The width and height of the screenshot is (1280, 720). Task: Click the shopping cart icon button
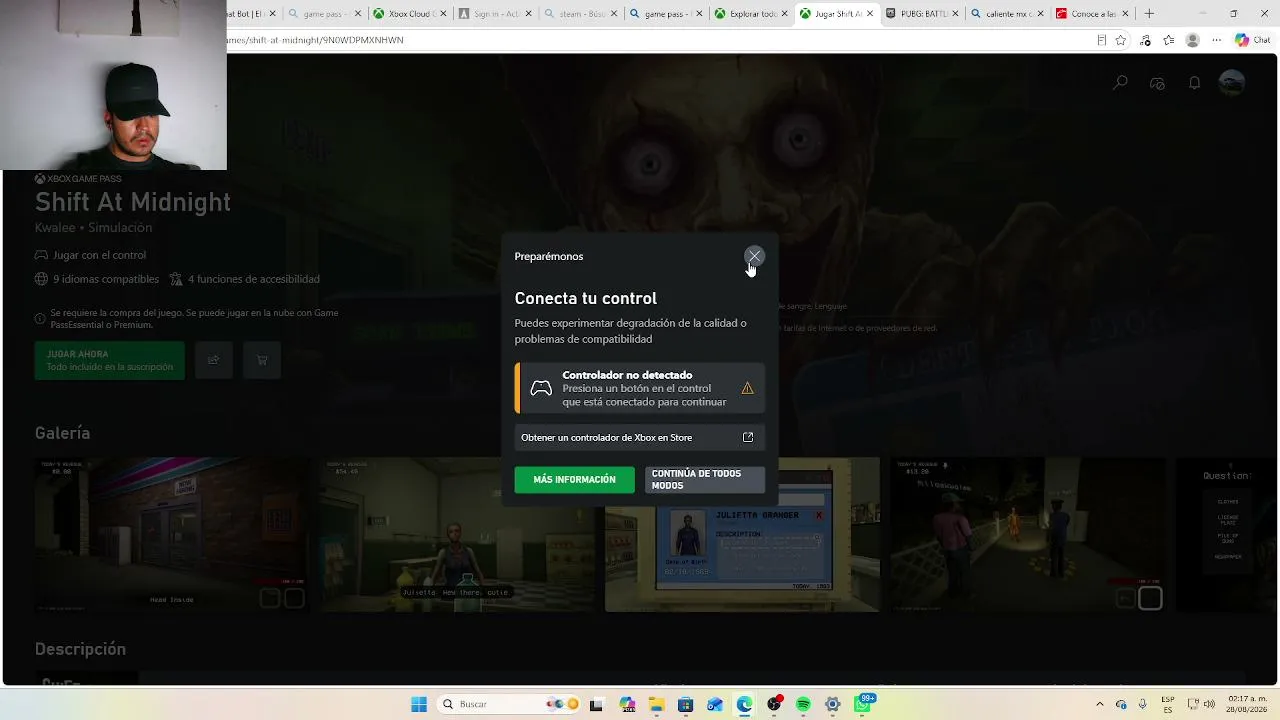pyautogui.click(x=262, y=360)
